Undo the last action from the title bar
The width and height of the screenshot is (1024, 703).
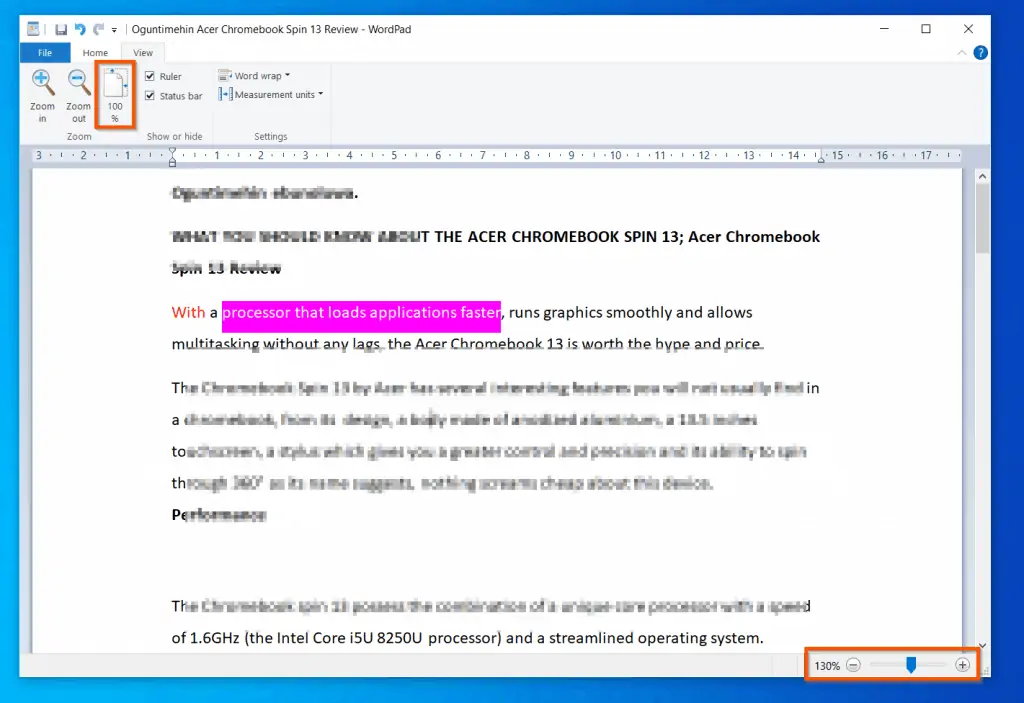[80, 30]
